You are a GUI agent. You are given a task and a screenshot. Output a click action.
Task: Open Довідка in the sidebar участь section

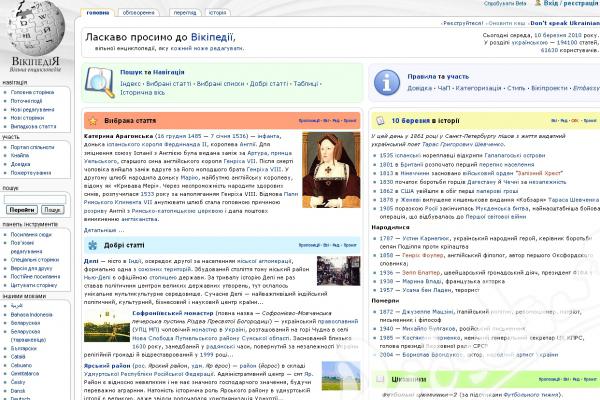(x=20, y=164)
